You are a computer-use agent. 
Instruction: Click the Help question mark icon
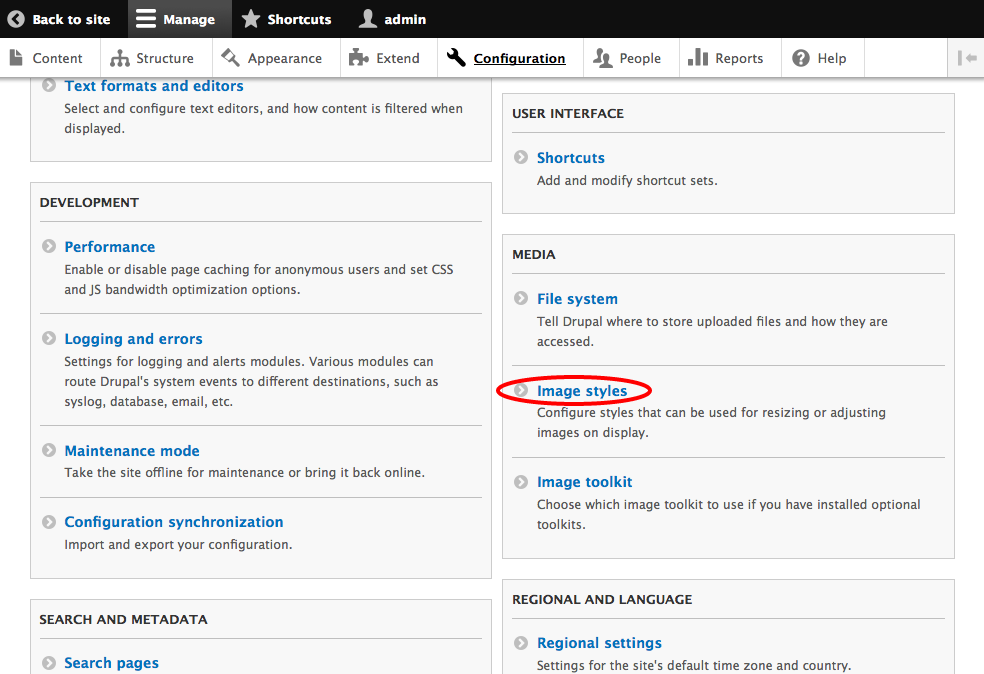pyautogui.click(x=801, y=58)
